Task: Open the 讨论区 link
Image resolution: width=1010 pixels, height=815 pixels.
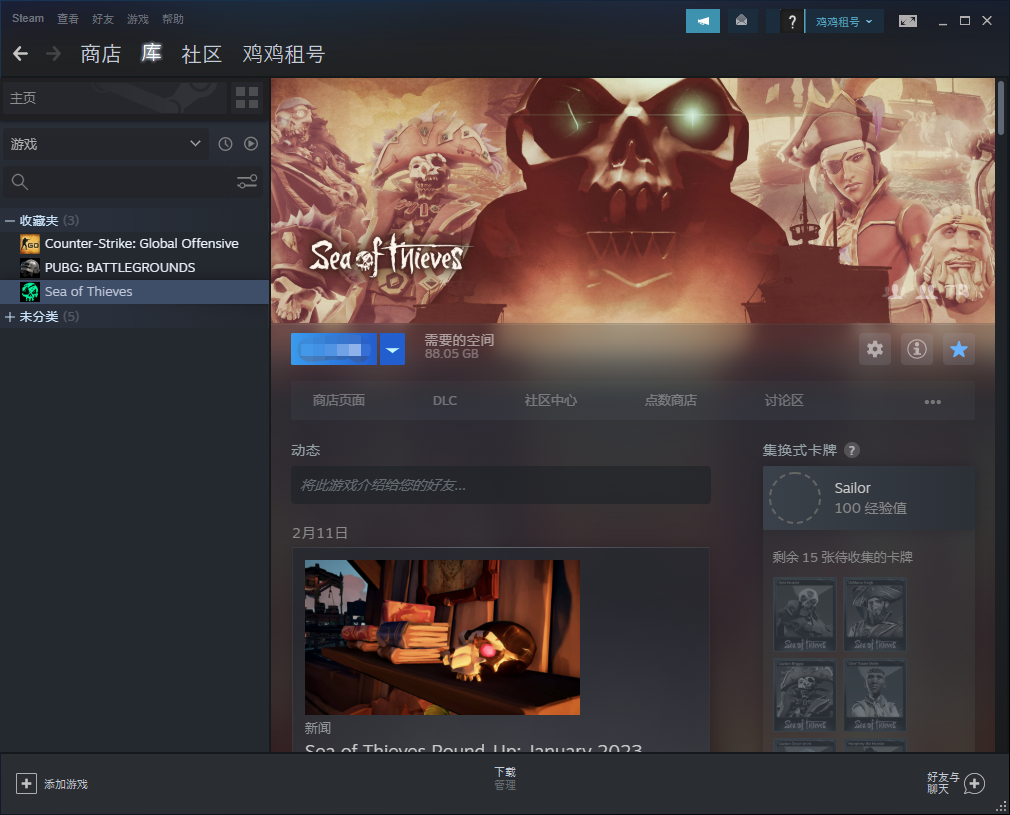Action: click(784, 401)
